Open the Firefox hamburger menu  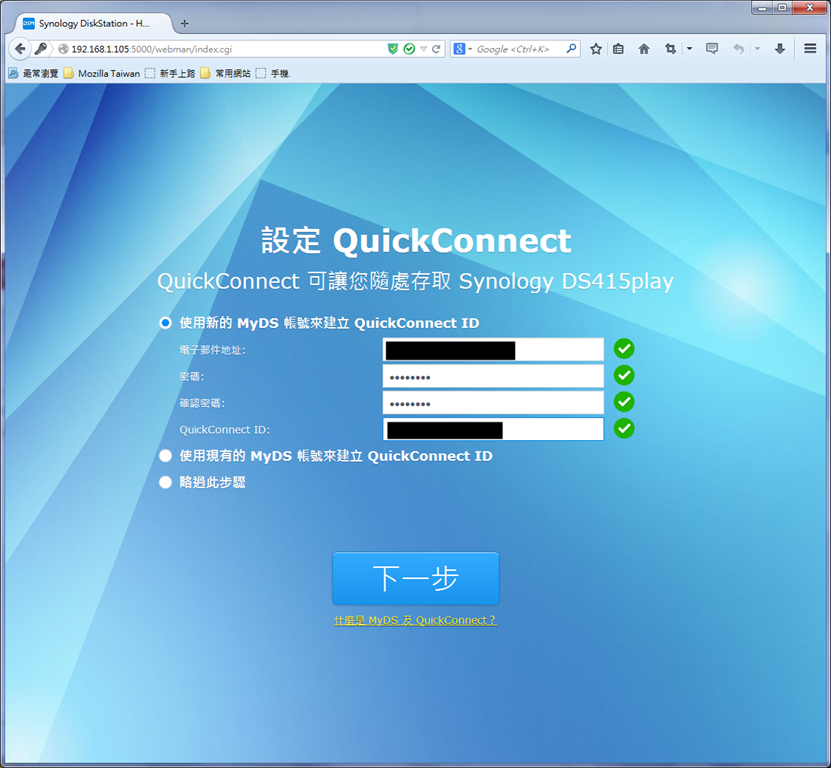810,49
